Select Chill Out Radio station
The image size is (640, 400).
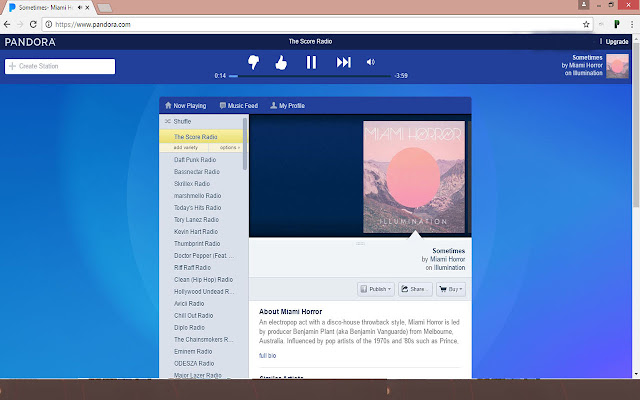[193, 316]
